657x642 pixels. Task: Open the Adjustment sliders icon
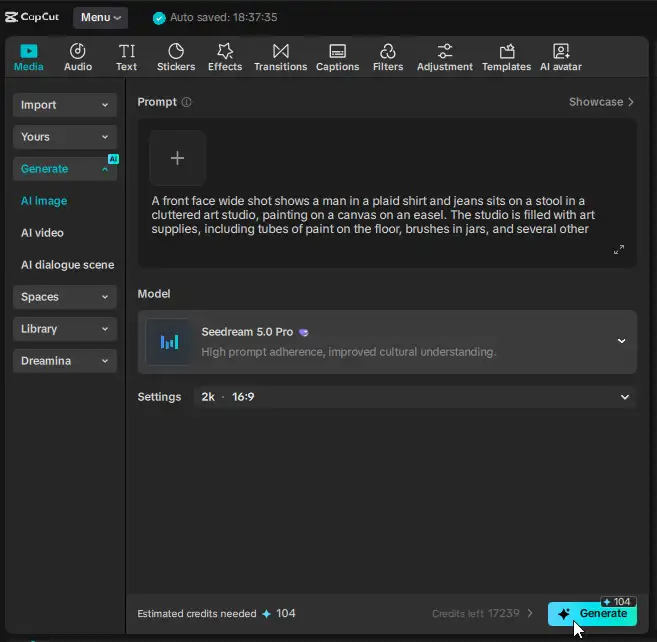pos(445,51)
